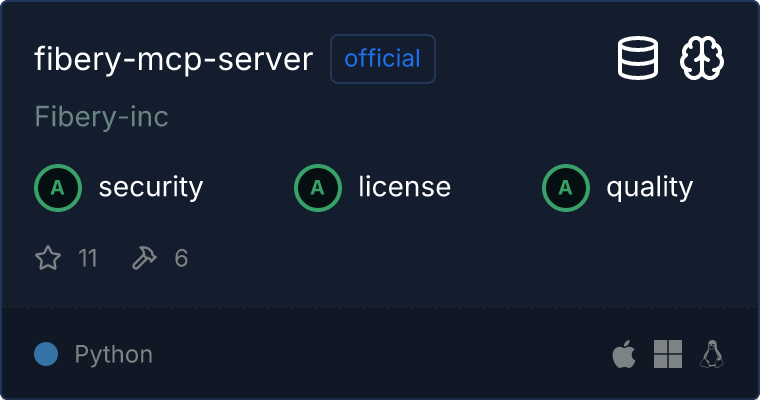Click the blue "official" badge
Viewport: 760px width, 400px height.
383,59
